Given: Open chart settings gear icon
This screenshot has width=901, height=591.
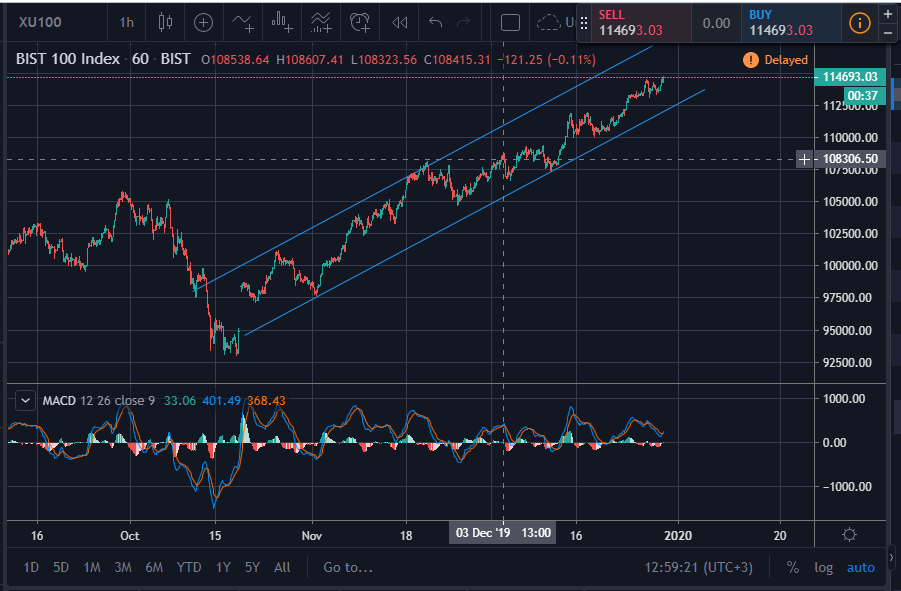Looking at the screenshot, I should pyautogui.click(x=849, y=535).
